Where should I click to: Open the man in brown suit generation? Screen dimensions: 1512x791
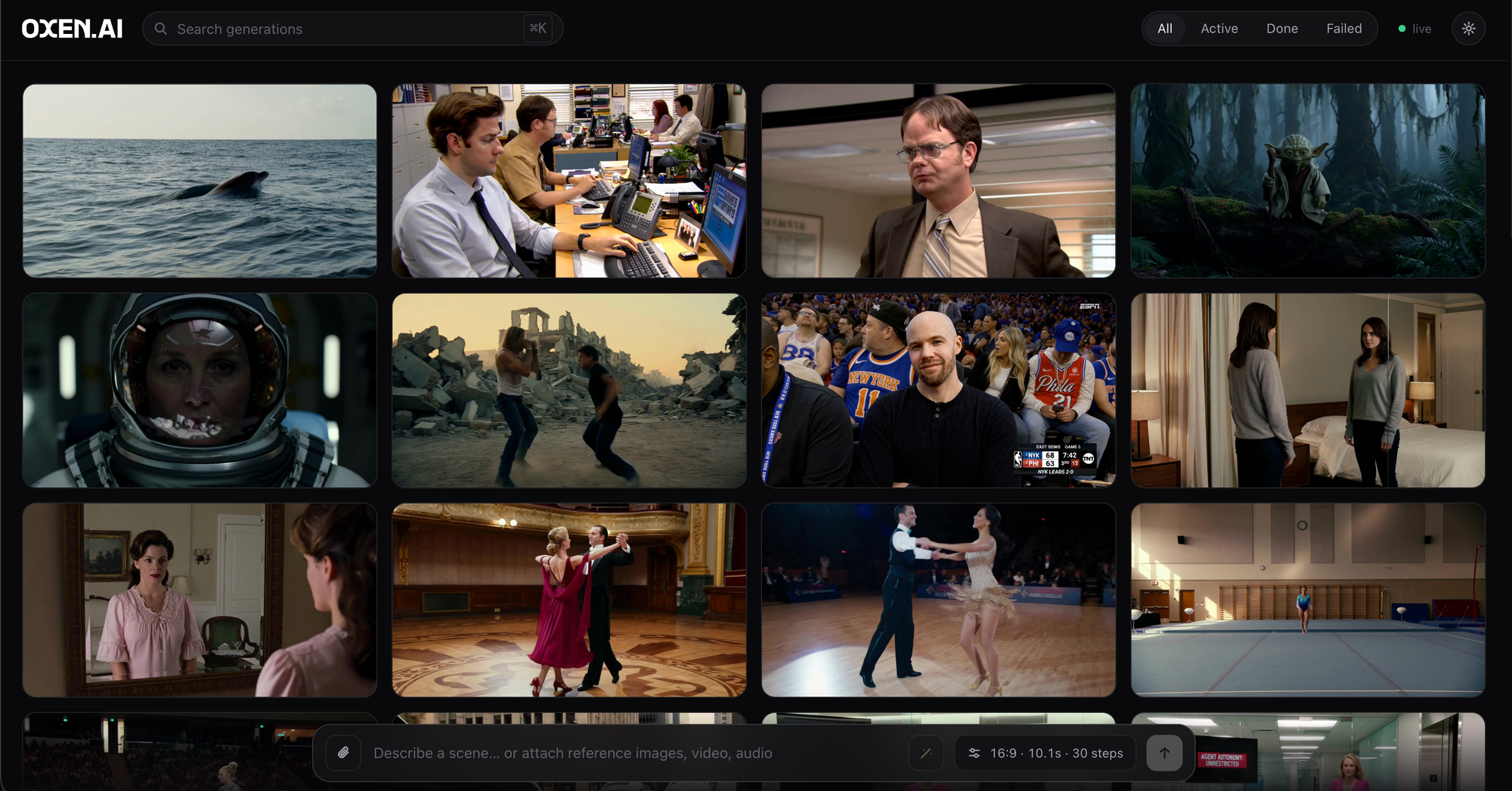pyautogui.click(x=938, y=181)
